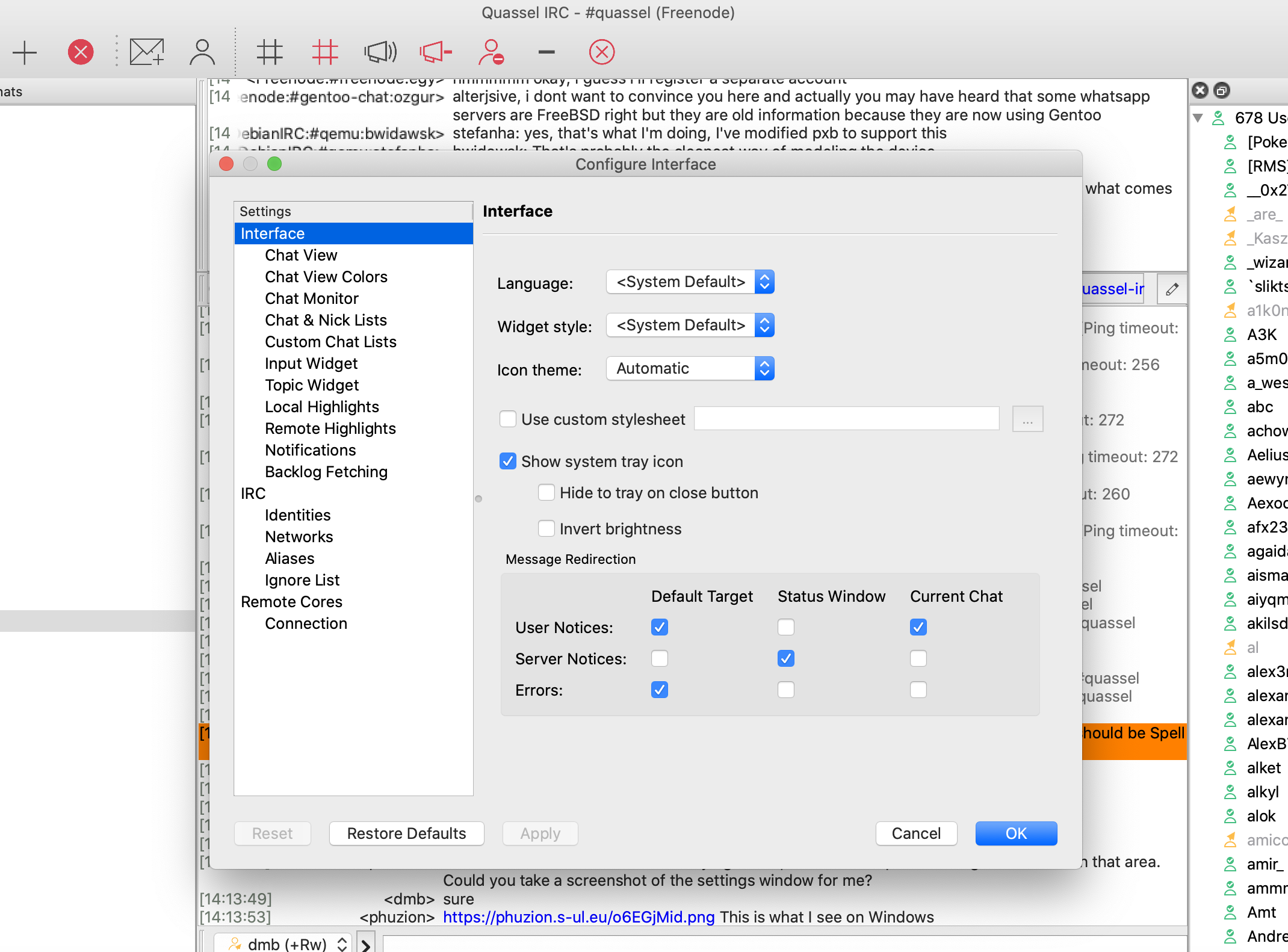Uncheck Show system tray icon
The width and height of the screenshot is (1288, 952).
(508, 461)
